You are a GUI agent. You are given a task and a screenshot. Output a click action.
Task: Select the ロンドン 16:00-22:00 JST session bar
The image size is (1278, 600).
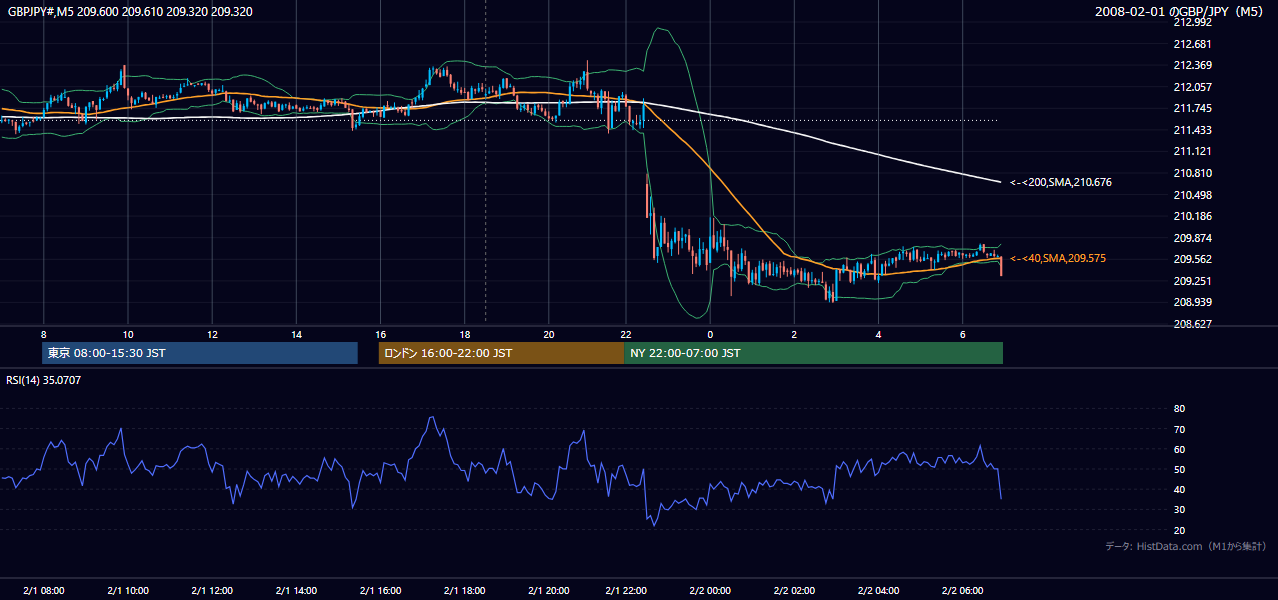pos(501,353)
